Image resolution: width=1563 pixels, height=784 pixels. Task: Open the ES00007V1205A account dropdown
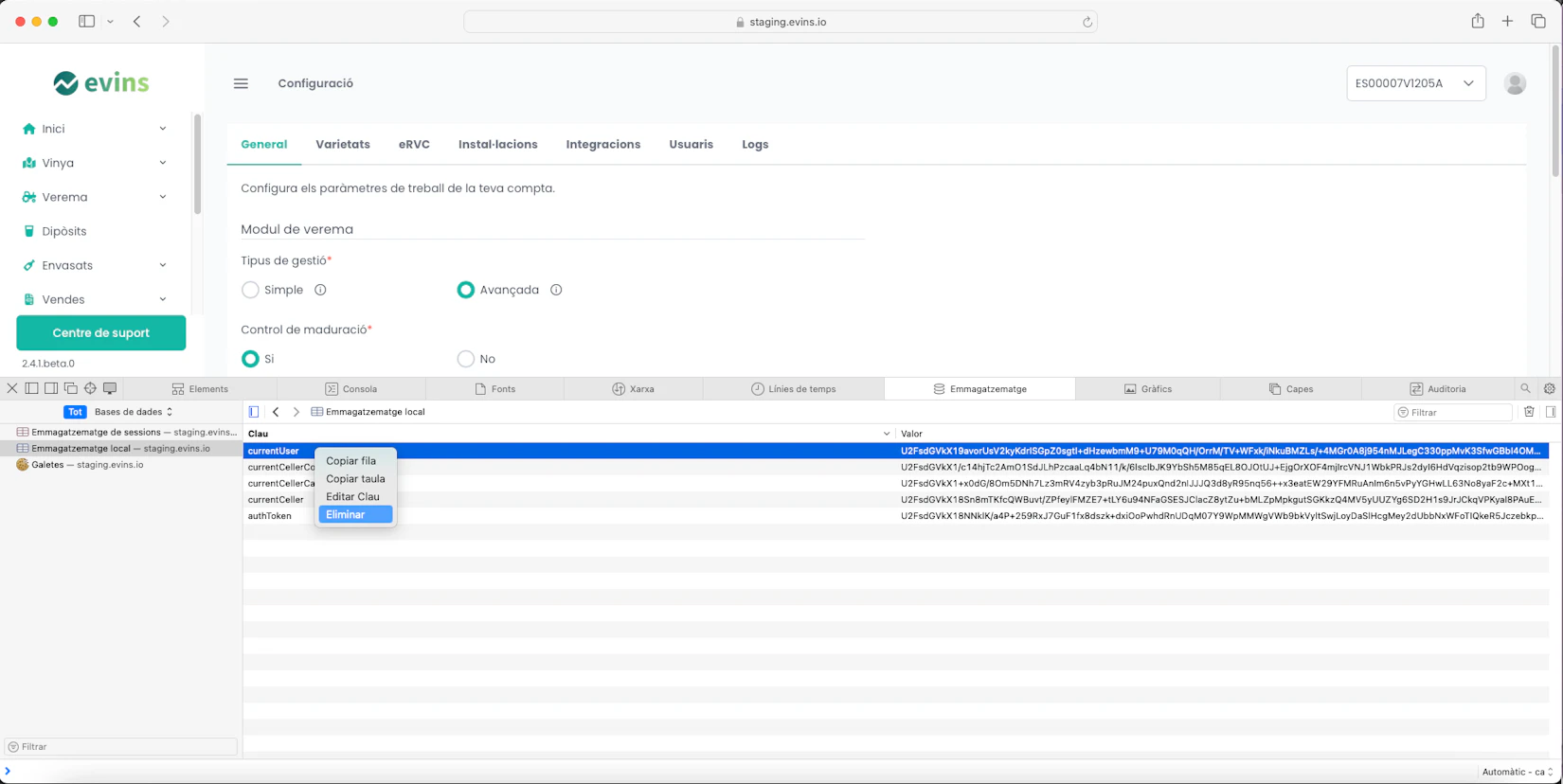[x=1415, y=83]
